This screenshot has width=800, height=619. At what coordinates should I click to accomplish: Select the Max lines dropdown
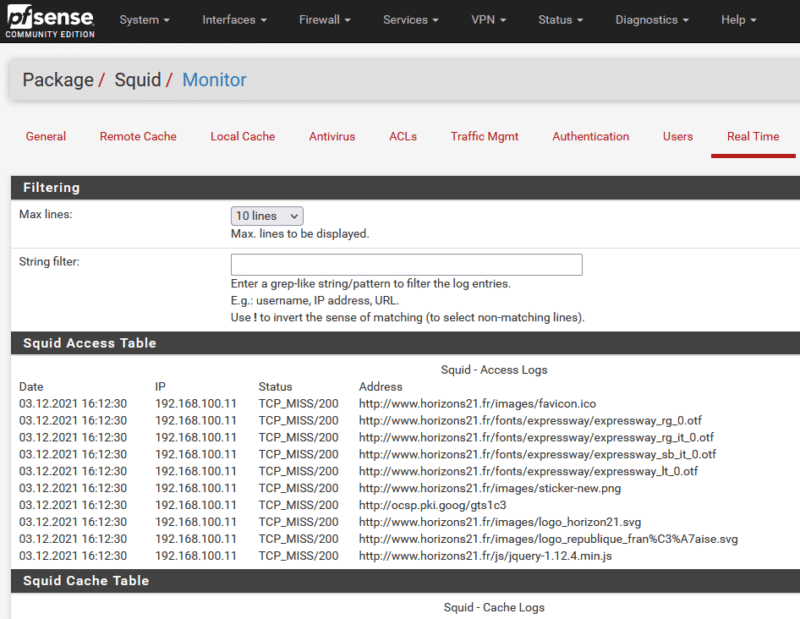pyautogui.click(x=267, y=216)
